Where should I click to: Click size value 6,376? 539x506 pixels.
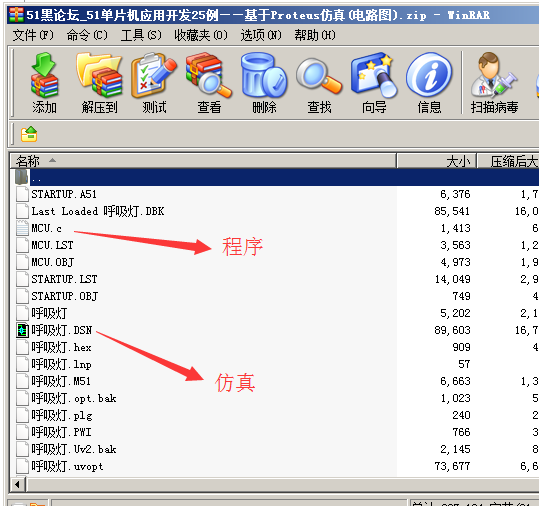click(455, 194)
